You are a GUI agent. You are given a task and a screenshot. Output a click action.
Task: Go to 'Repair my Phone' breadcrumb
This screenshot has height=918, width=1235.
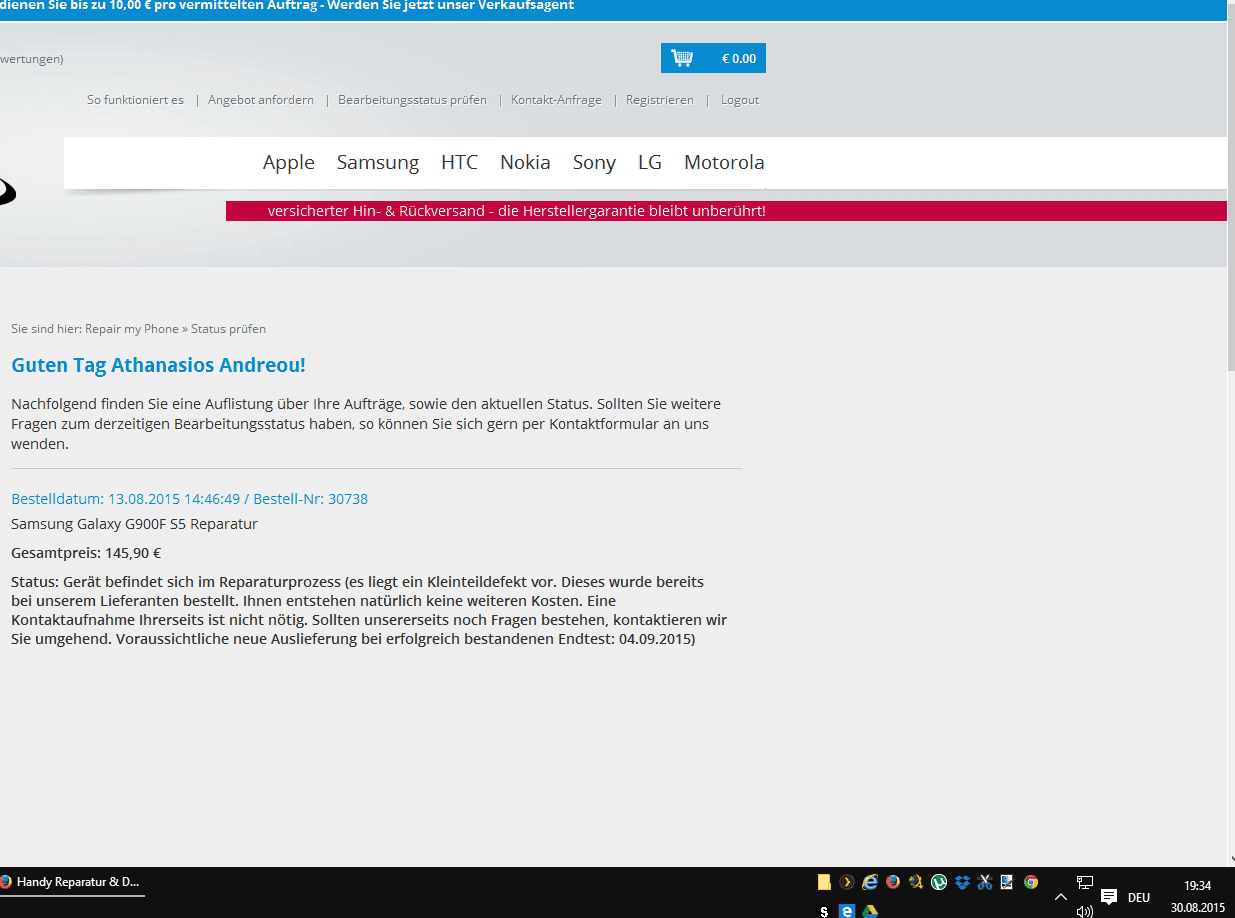click(132, 329)
